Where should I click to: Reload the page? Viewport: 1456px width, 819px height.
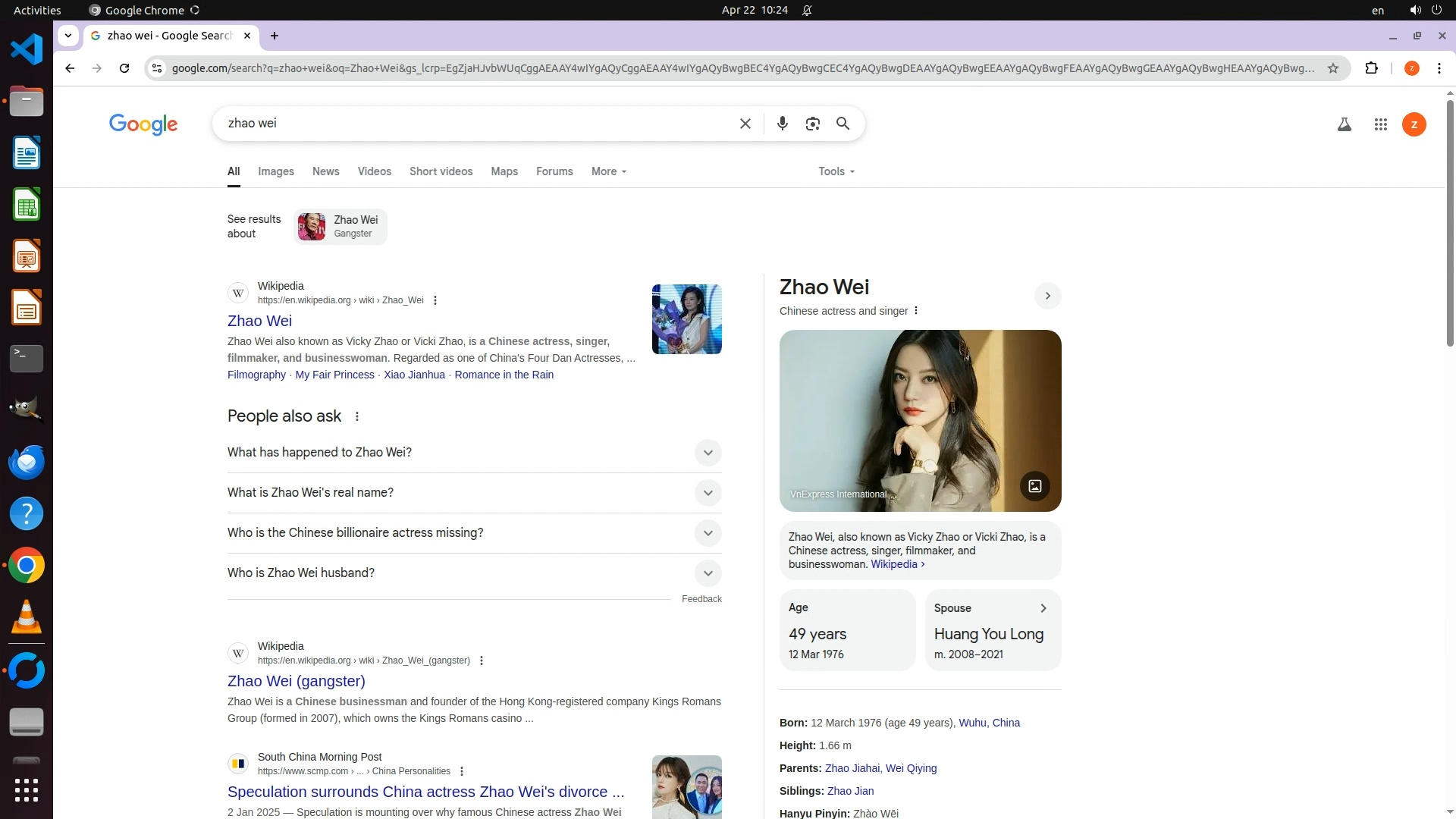click(124, 68)
